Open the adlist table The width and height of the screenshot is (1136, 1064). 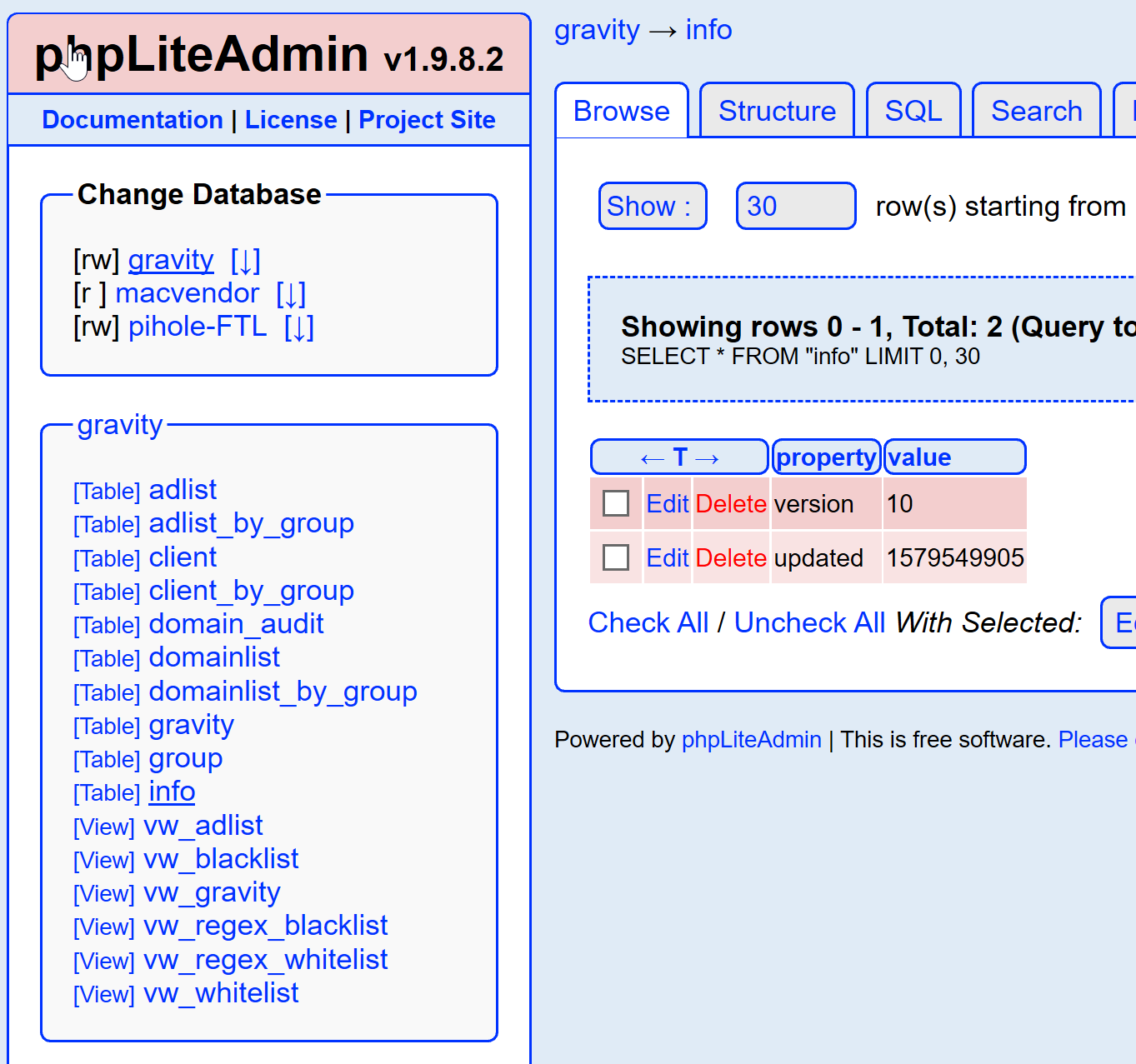coord(183,490)
